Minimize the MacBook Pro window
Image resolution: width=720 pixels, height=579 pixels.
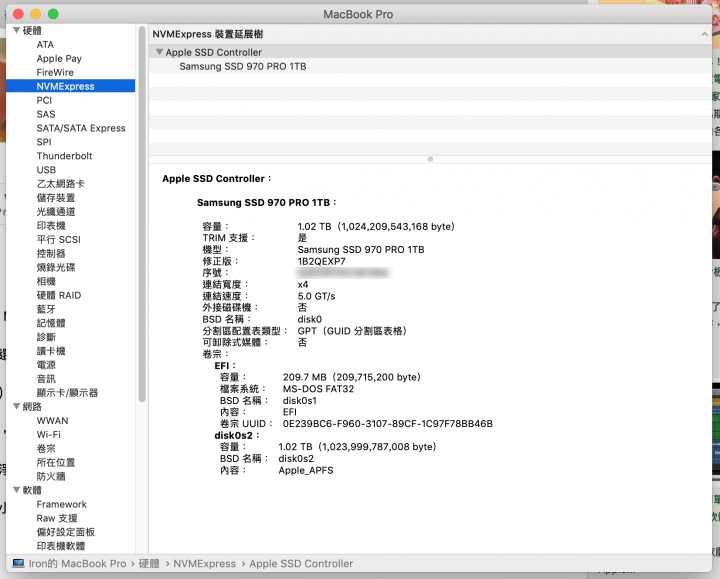point(36,14)
